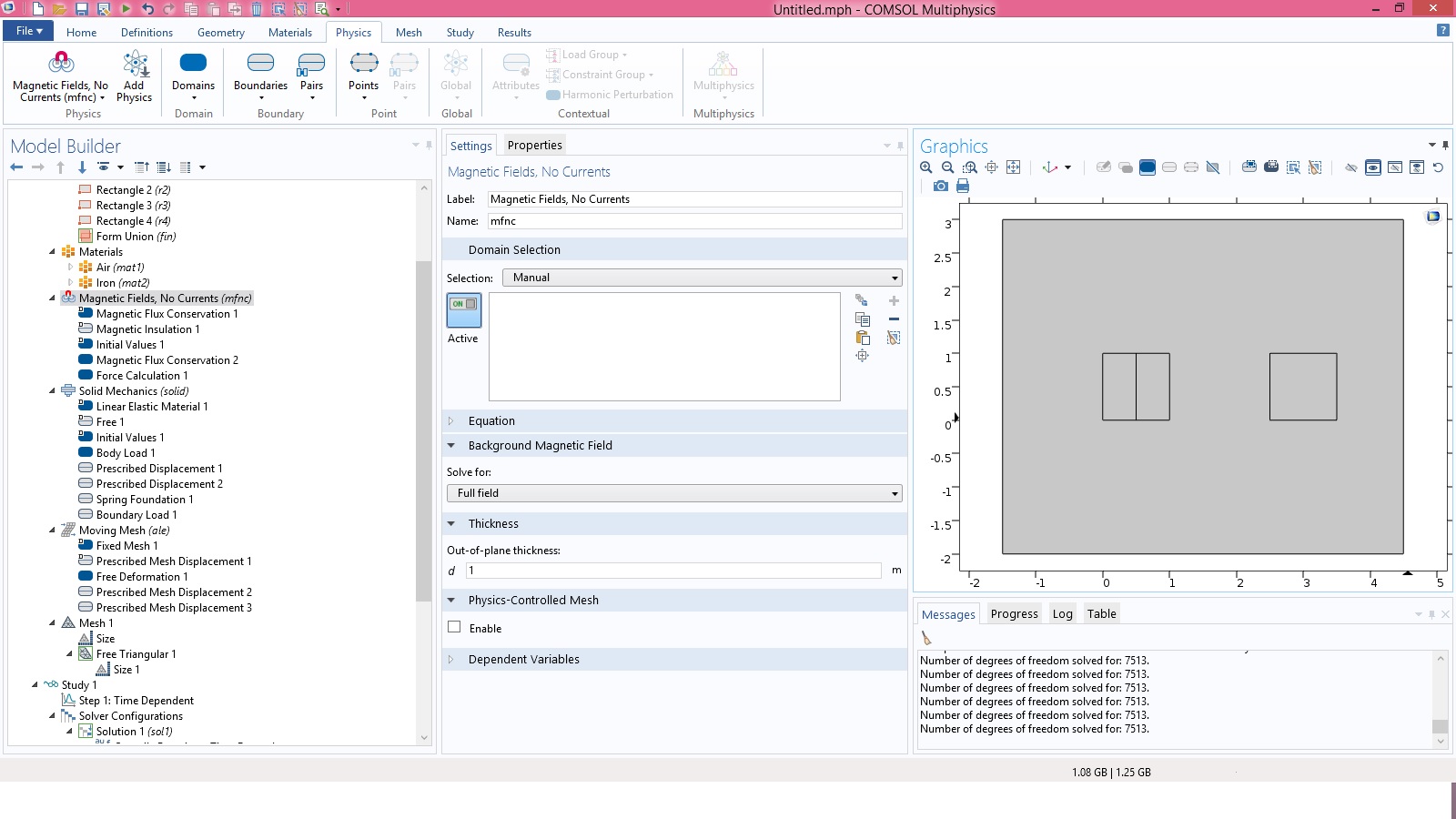Click Add to Selection plus icon
The height and width of the screenshot is (819, 1456).
894,300
